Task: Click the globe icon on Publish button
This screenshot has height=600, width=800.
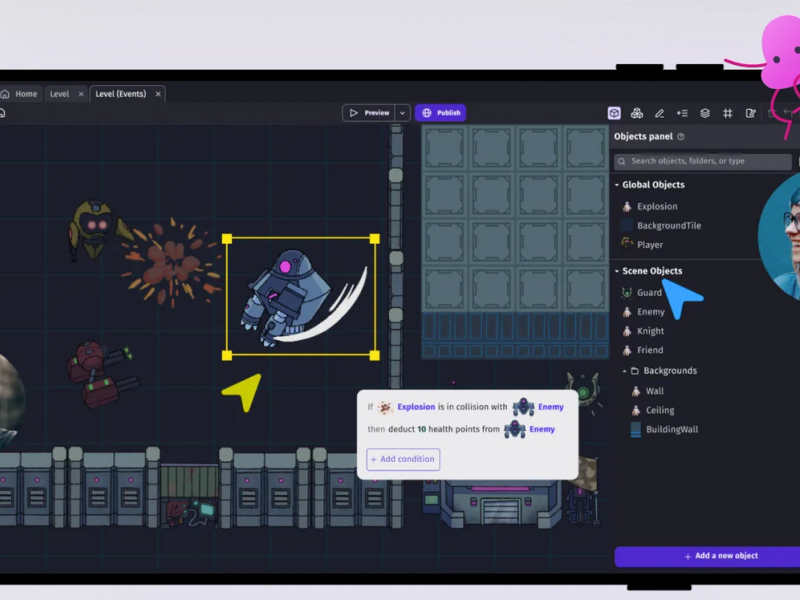Action: (427, 113)
